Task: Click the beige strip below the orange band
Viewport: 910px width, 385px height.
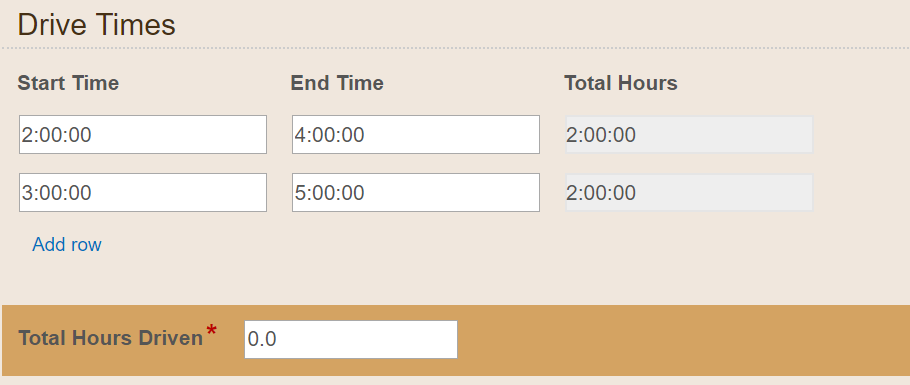Action: 455,380
